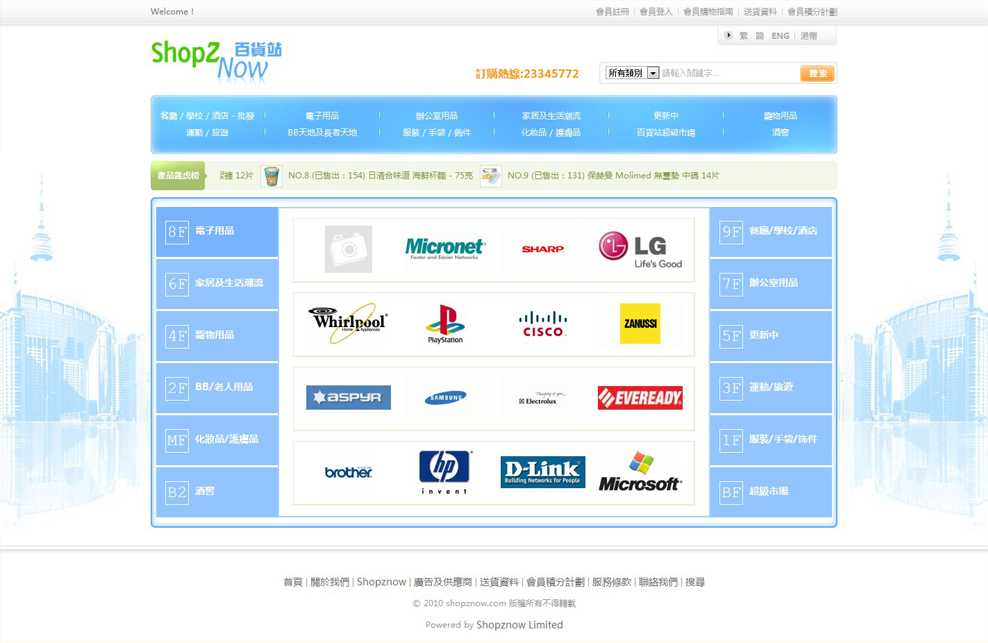Open the Cisco brand logo
The height and width of the screenshot is (643, 988).
[x=543, y=324]
